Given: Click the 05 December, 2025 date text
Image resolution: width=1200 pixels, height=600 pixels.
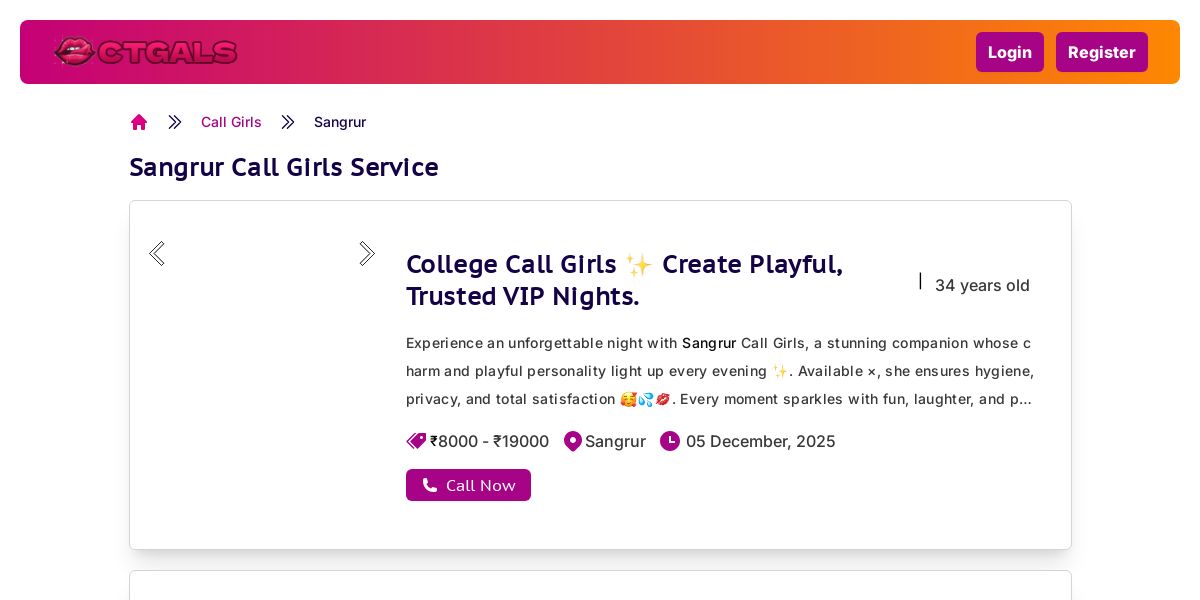Looking at the screenshot, I should point(760,441).
